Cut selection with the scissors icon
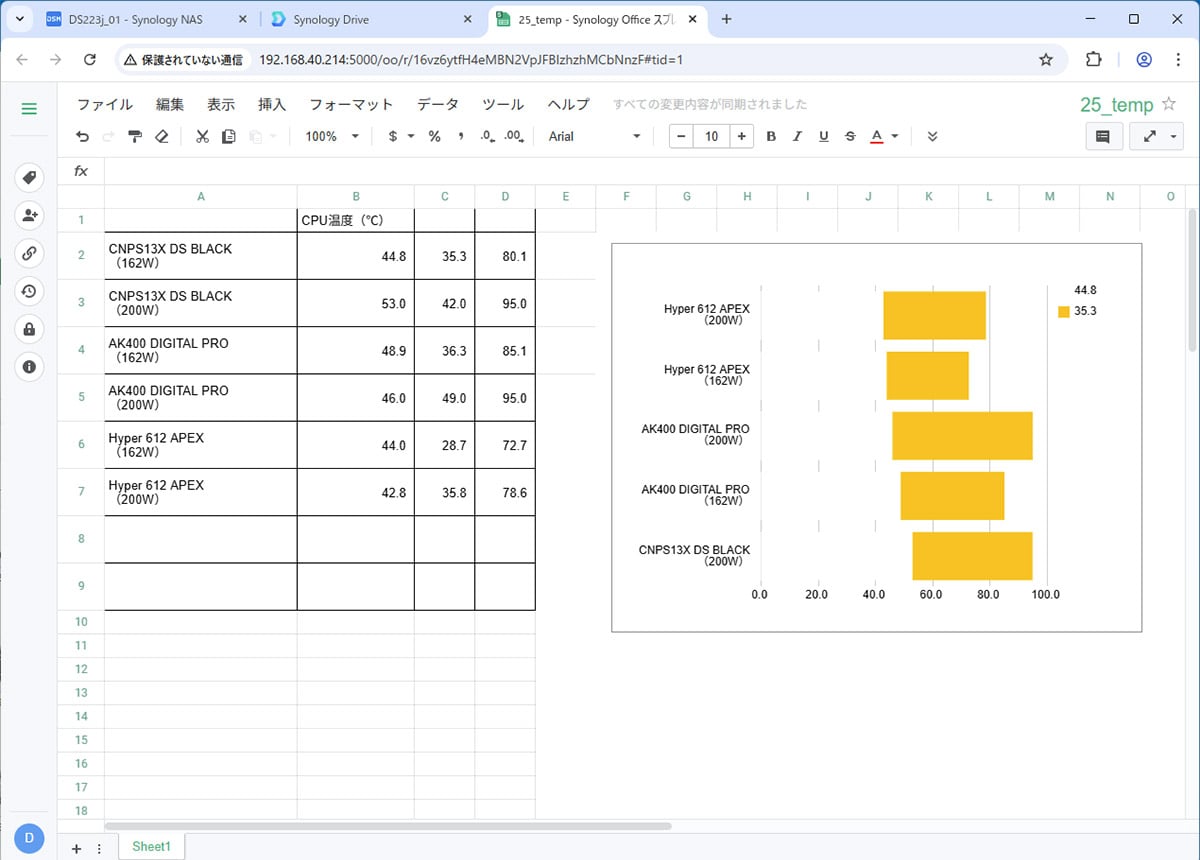Screen dimensions: 1200x860 point(202,137)
